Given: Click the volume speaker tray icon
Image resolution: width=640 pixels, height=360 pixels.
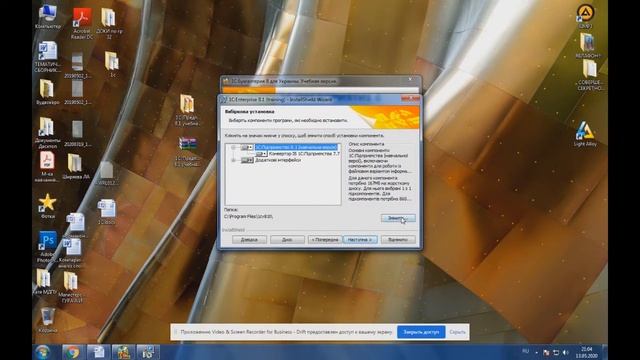Looking at the screenshot, I should coord(565,352).
